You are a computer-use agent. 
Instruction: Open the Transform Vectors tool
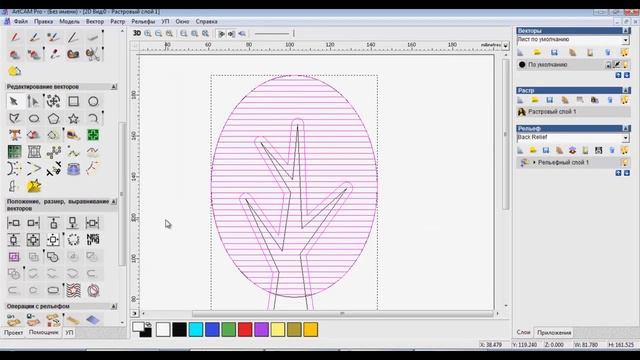point(53,101)
